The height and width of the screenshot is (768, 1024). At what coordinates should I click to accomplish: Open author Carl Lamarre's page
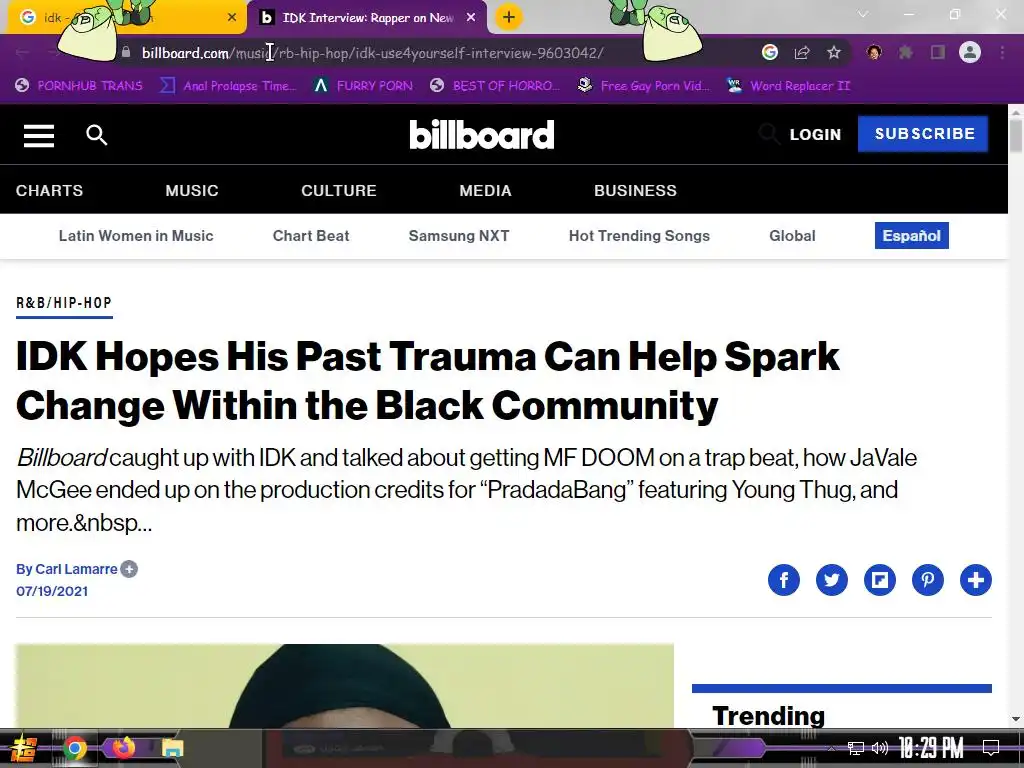pyautogui.click(x=76, y=569)
